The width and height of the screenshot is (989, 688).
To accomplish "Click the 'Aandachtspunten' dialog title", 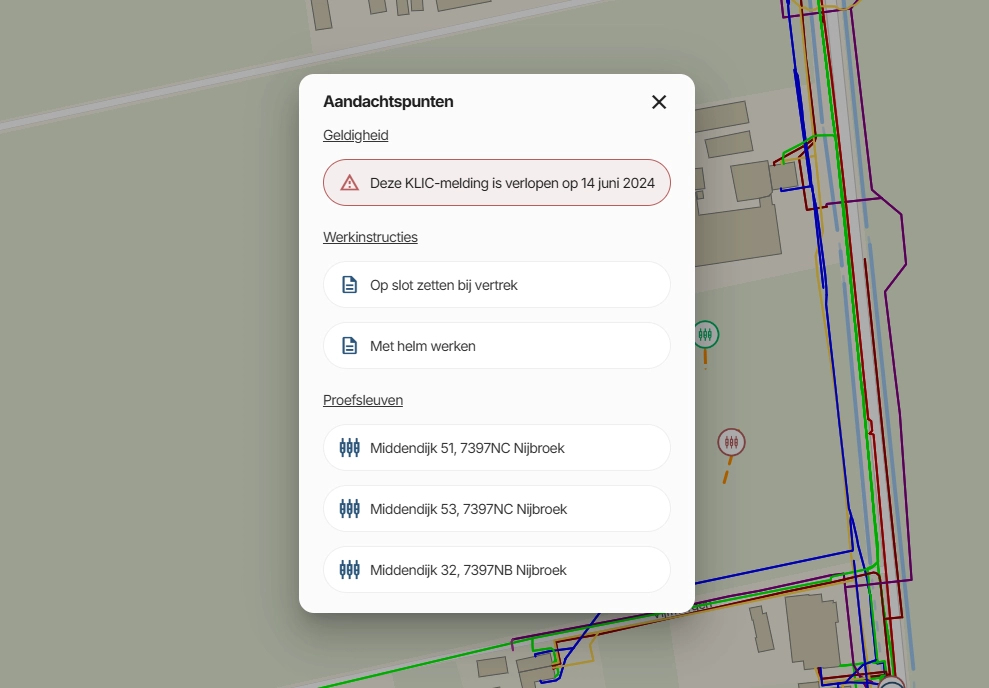I will [388, 102].
